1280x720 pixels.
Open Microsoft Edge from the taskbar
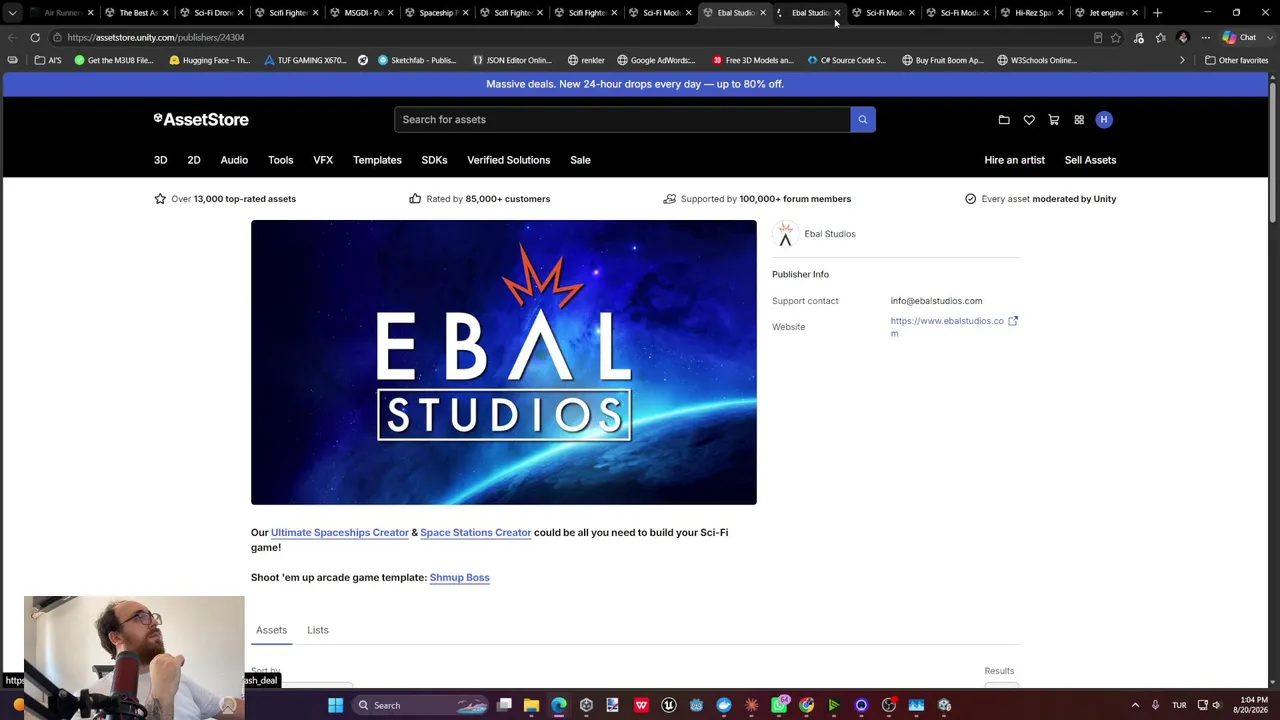click(558, 705)
